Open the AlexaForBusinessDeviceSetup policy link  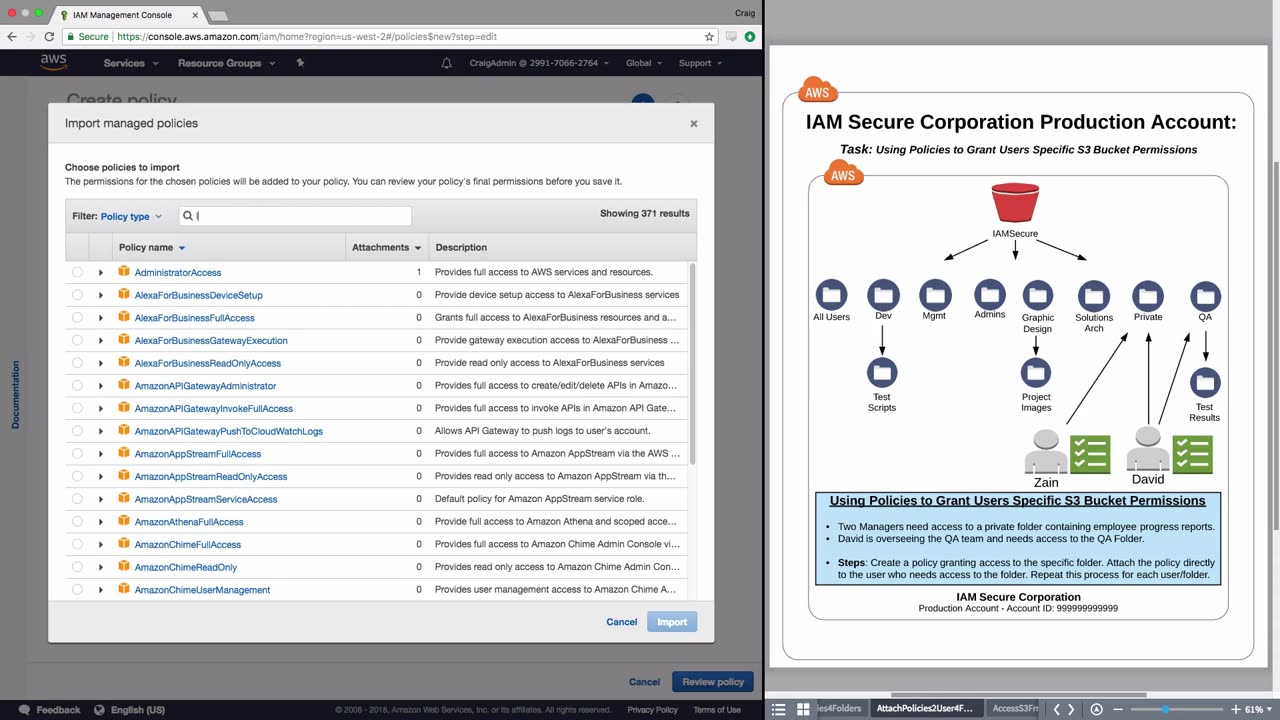pyautogui.click(x=198, y=295)
